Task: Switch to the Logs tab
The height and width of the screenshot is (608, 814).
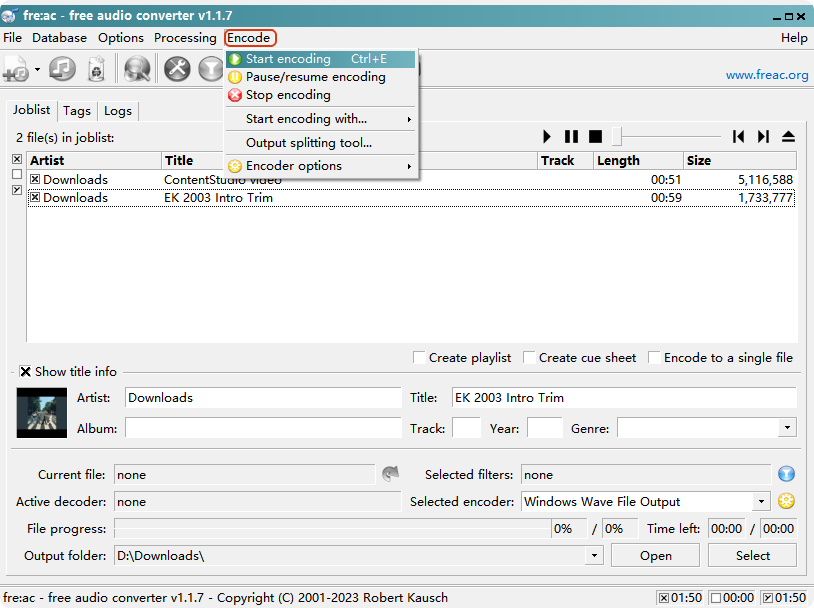Action: click(117, 111)
